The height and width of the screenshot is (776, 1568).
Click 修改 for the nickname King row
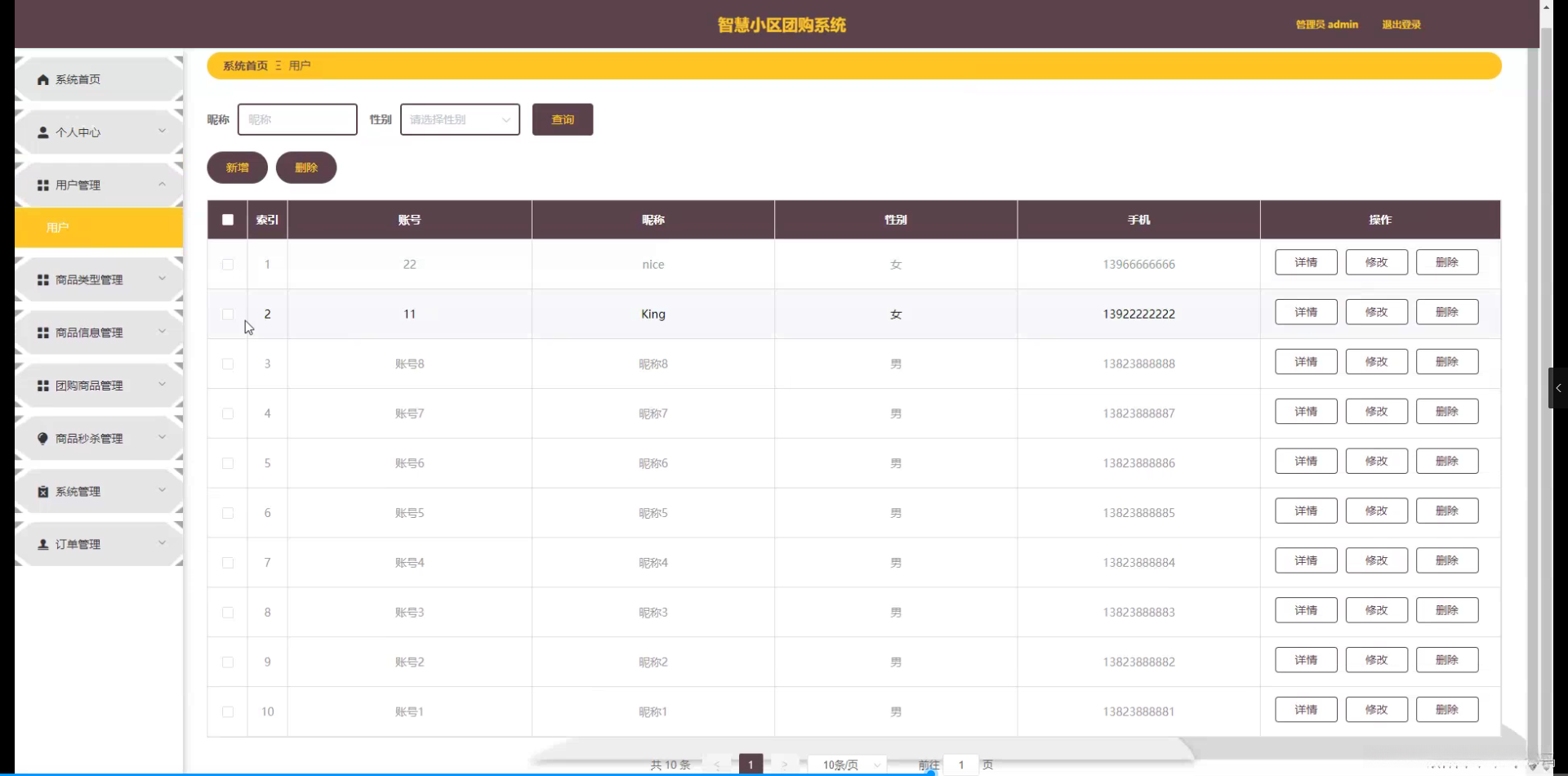point(1377,312)
